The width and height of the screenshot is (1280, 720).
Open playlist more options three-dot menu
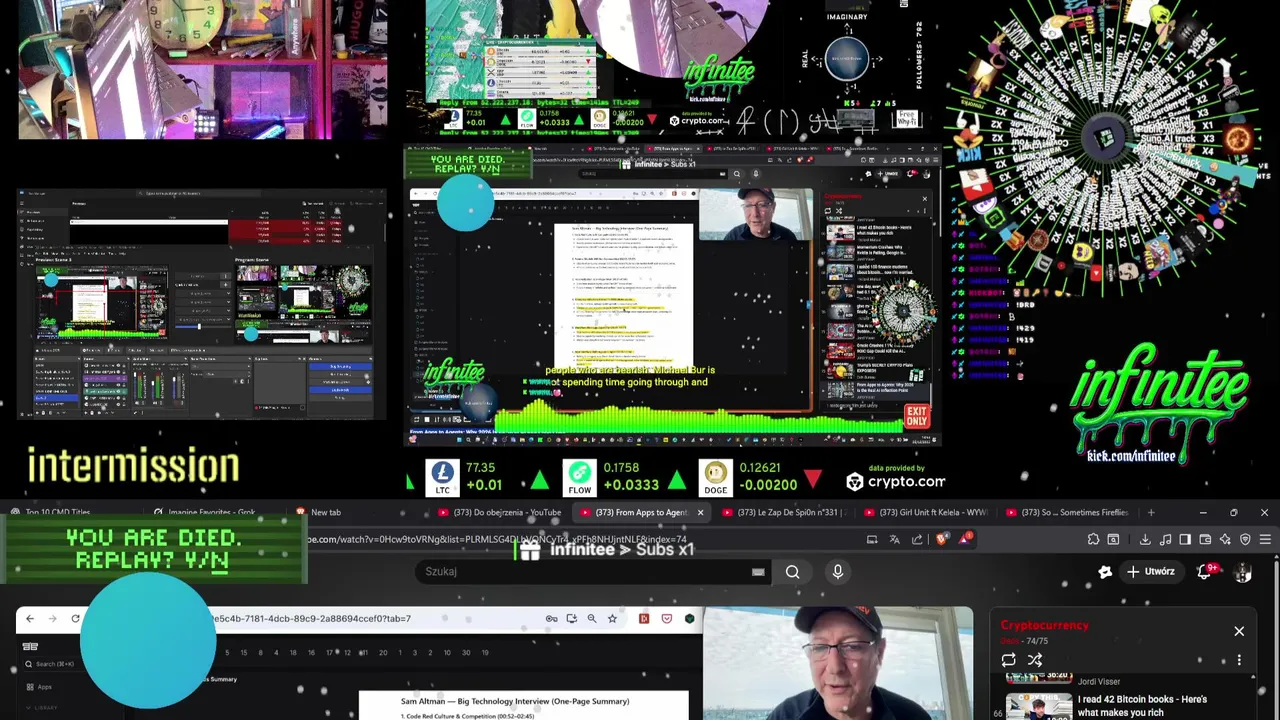point(1239,660)
